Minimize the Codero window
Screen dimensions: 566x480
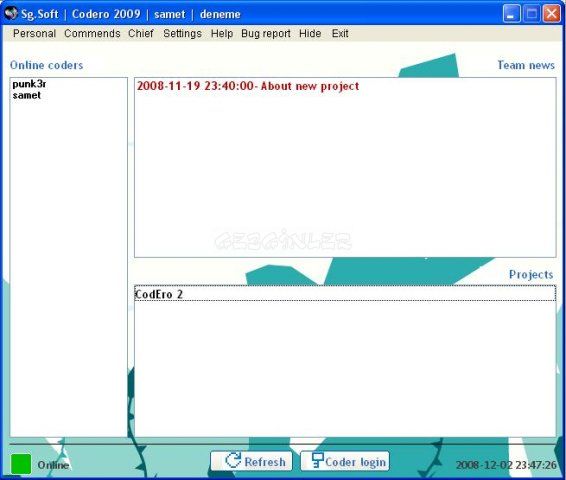coord(511,14)
